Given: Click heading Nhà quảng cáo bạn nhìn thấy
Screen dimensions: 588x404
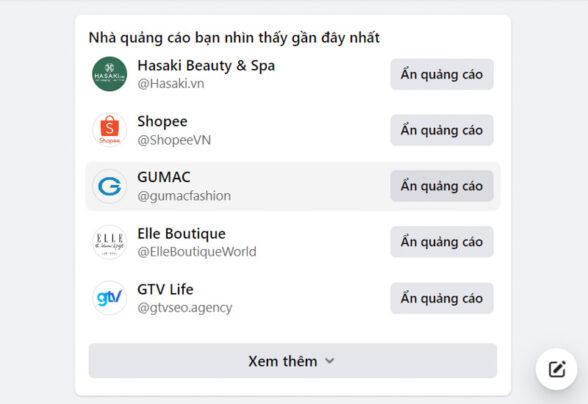Looking at the screenshot, I should (x=234, y=38).
